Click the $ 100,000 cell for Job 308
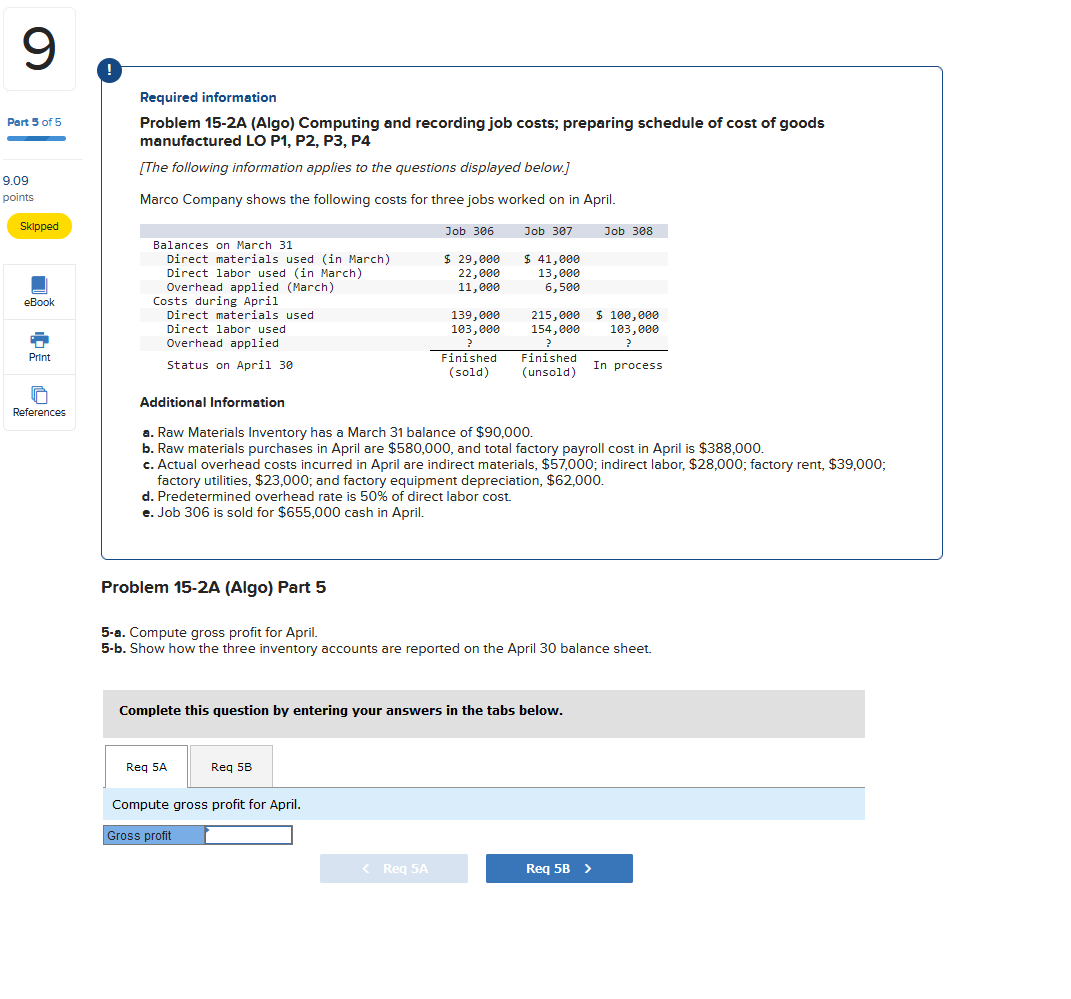 (x=628, y=315)
